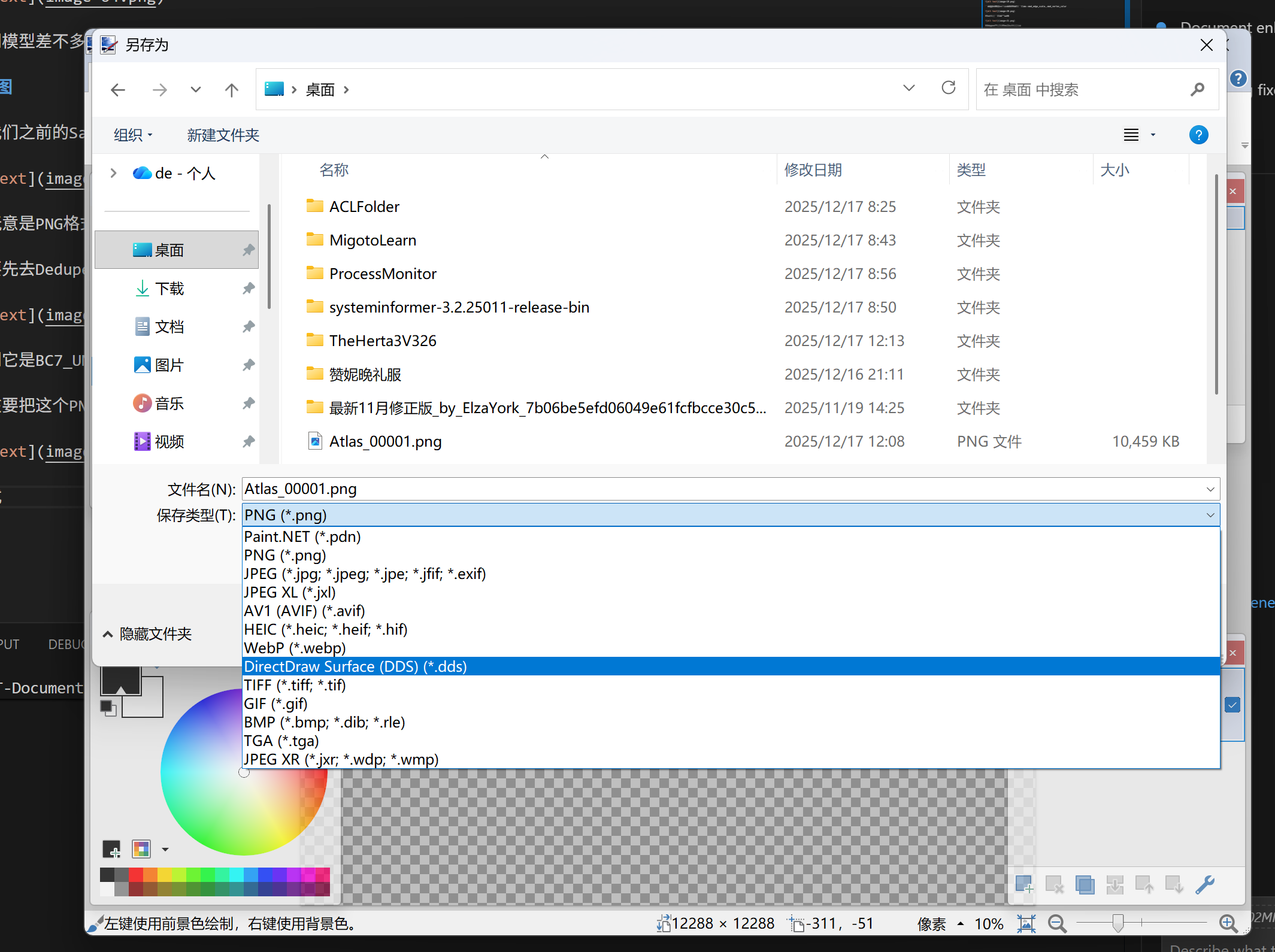The width and height of the screenshot is (1275, 952).
Task: Open layer properties wrench icon
Action: coord(1204,884)
